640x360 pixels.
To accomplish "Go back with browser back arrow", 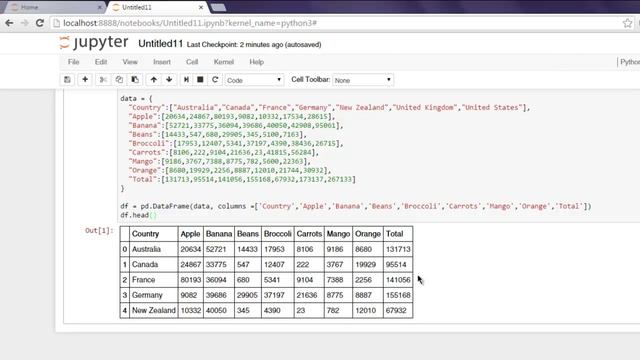I will coord(9,23).
